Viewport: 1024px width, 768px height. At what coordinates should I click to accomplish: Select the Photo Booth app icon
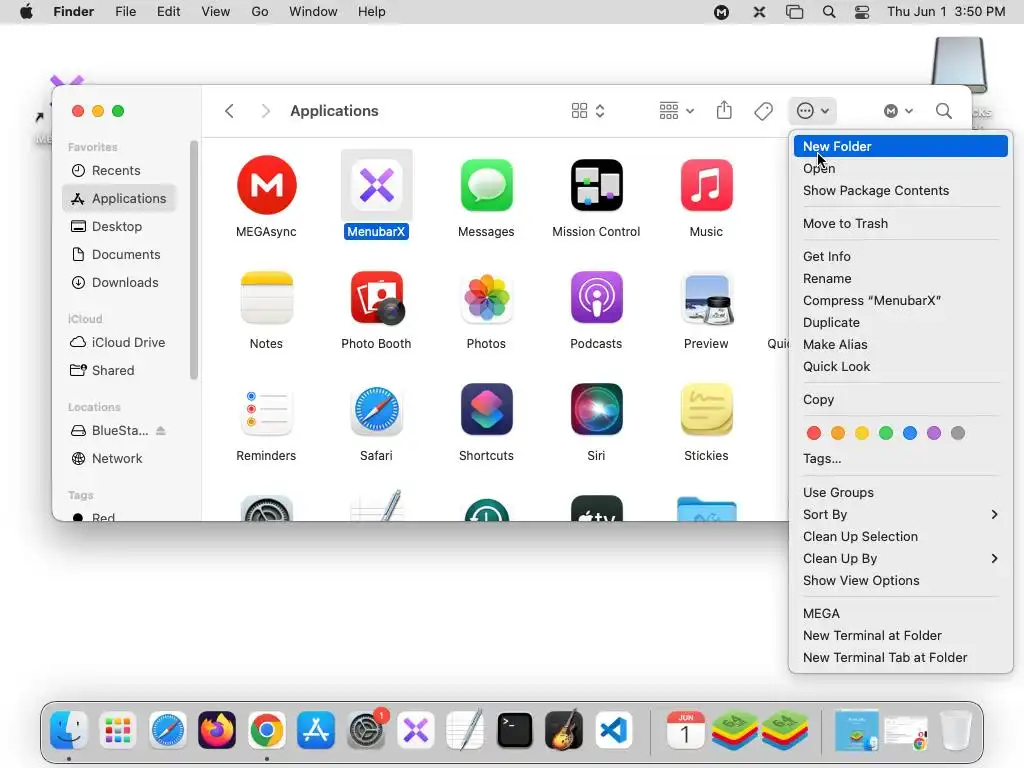pos(377,298)
